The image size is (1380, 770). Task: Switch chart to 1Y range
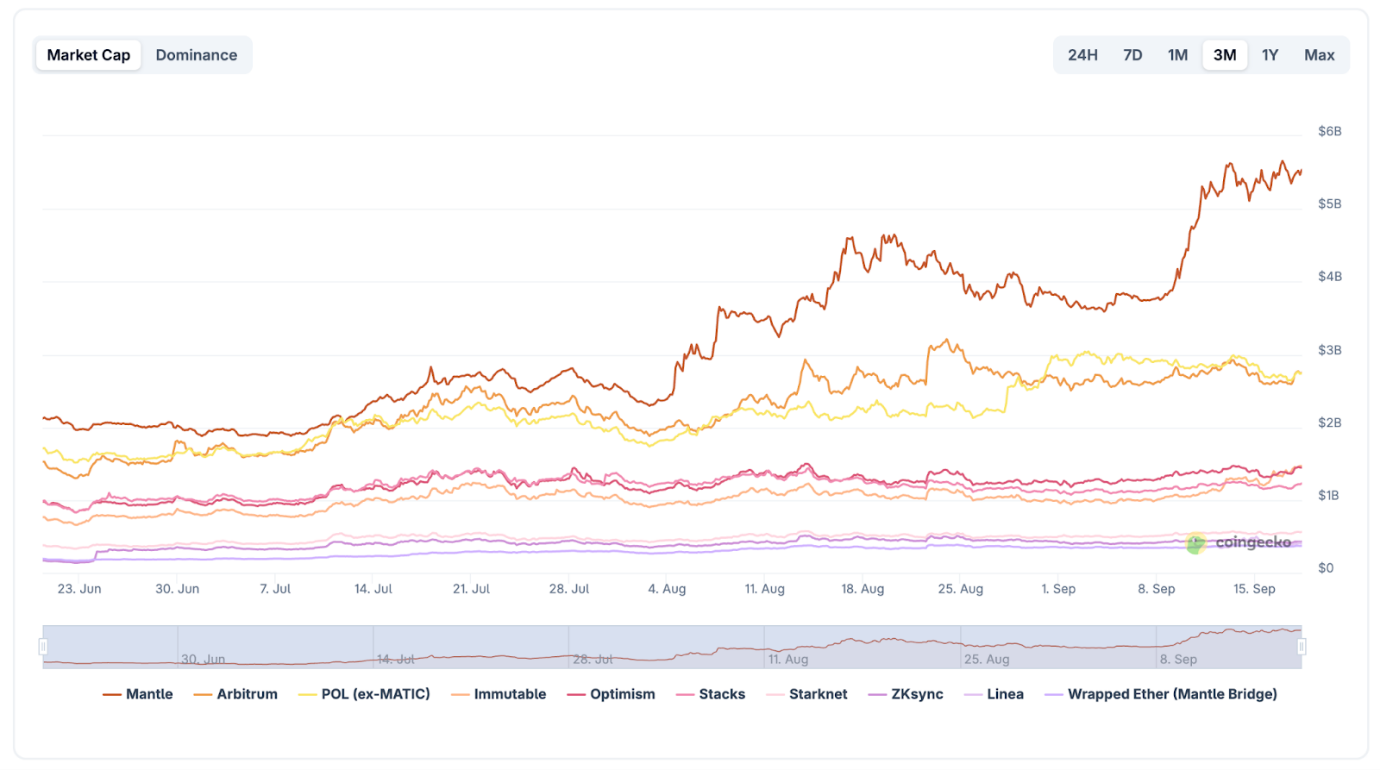point(1270,55)
